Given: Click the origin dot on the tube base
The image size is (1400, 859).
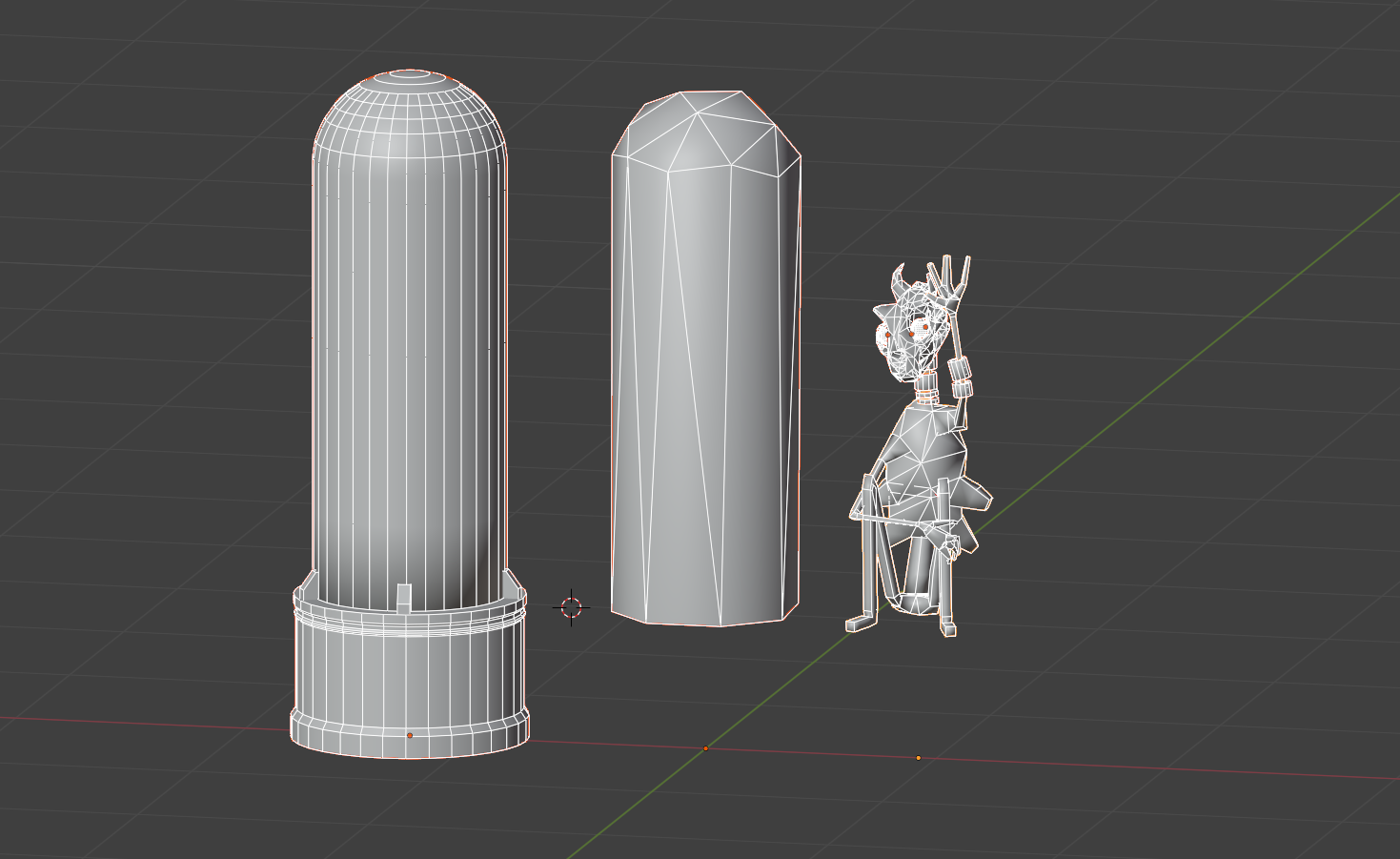Looking at the screenshot, I should (410, 735).
